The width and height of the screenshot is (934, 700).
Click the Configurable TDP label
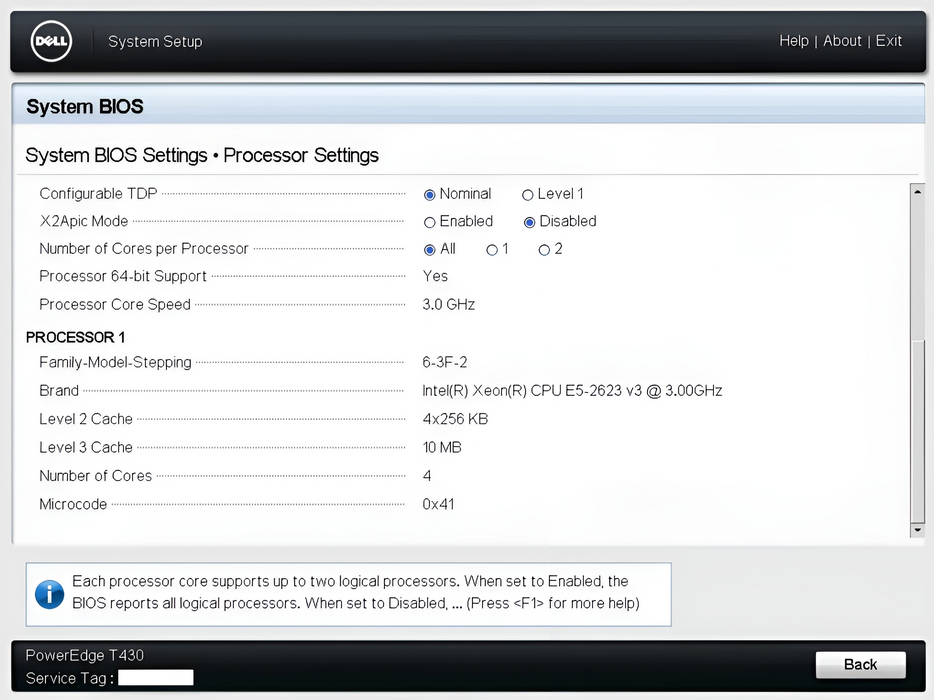coord(98,194)
